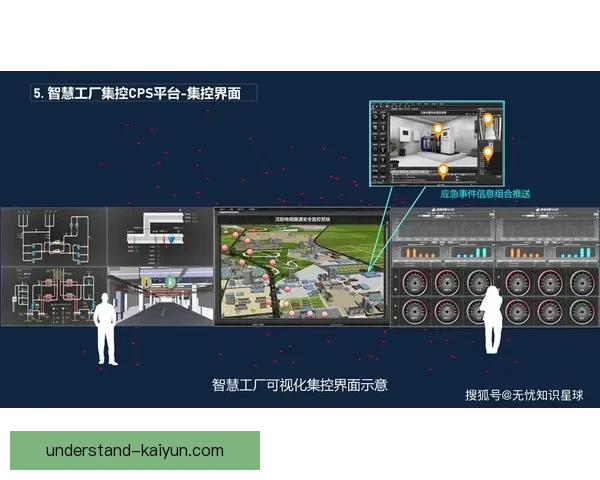This screenshot has width=600, height=480.
Task: Click the orange pin on inset's right-side panel
Action: (x=488, y=153)
